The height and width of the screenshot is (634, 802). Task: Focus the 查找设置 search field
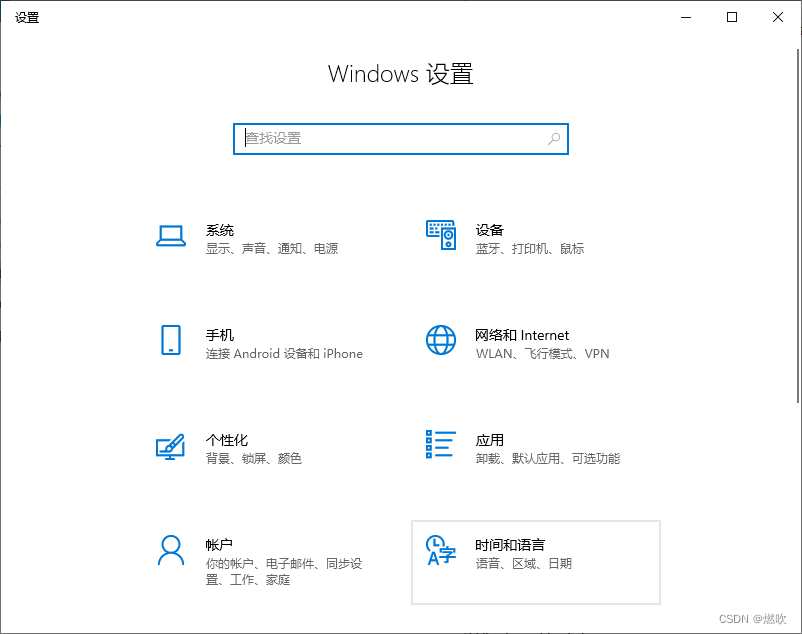(400, 139)
